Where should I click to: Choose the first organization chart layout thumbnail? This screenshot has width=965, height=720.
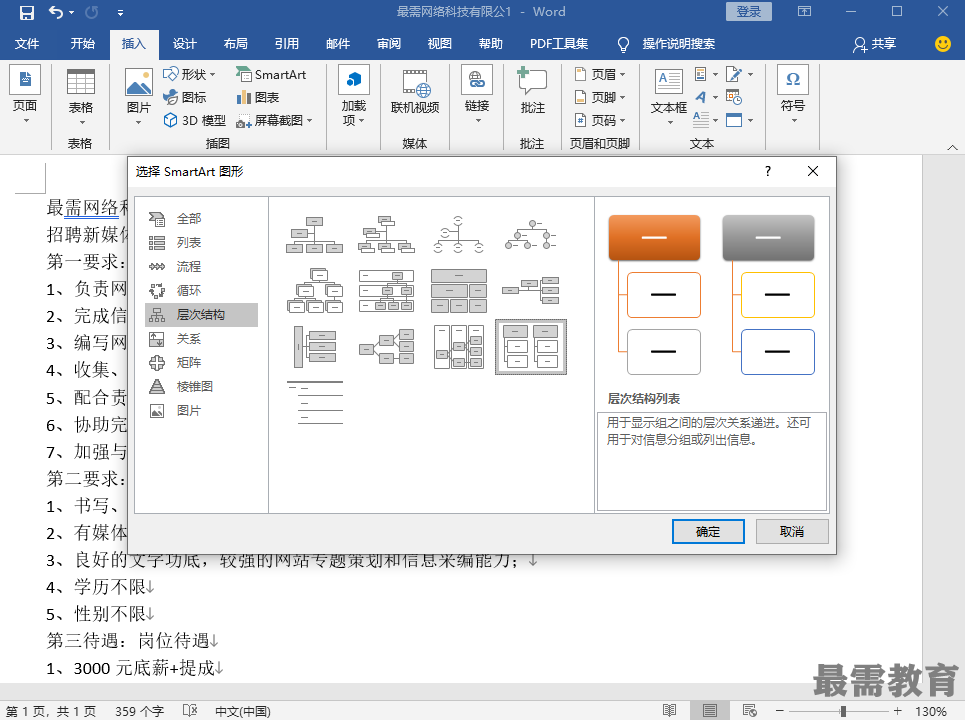coord(314,235)
